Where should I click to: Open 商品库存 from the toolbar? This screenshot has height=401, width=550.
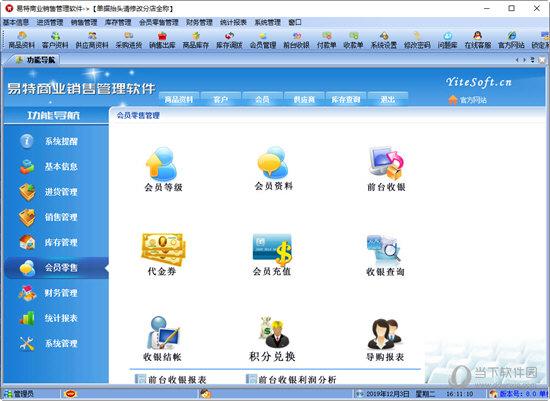(x=196, y=40)
